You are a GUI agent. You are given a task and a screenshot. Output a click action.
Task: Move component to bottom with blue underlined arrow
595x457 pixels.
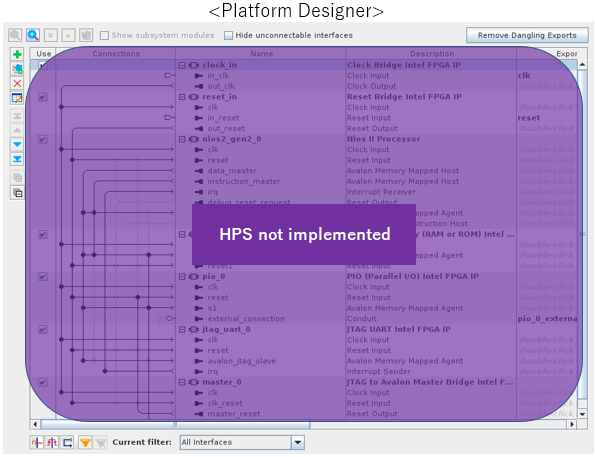point(17,159)
